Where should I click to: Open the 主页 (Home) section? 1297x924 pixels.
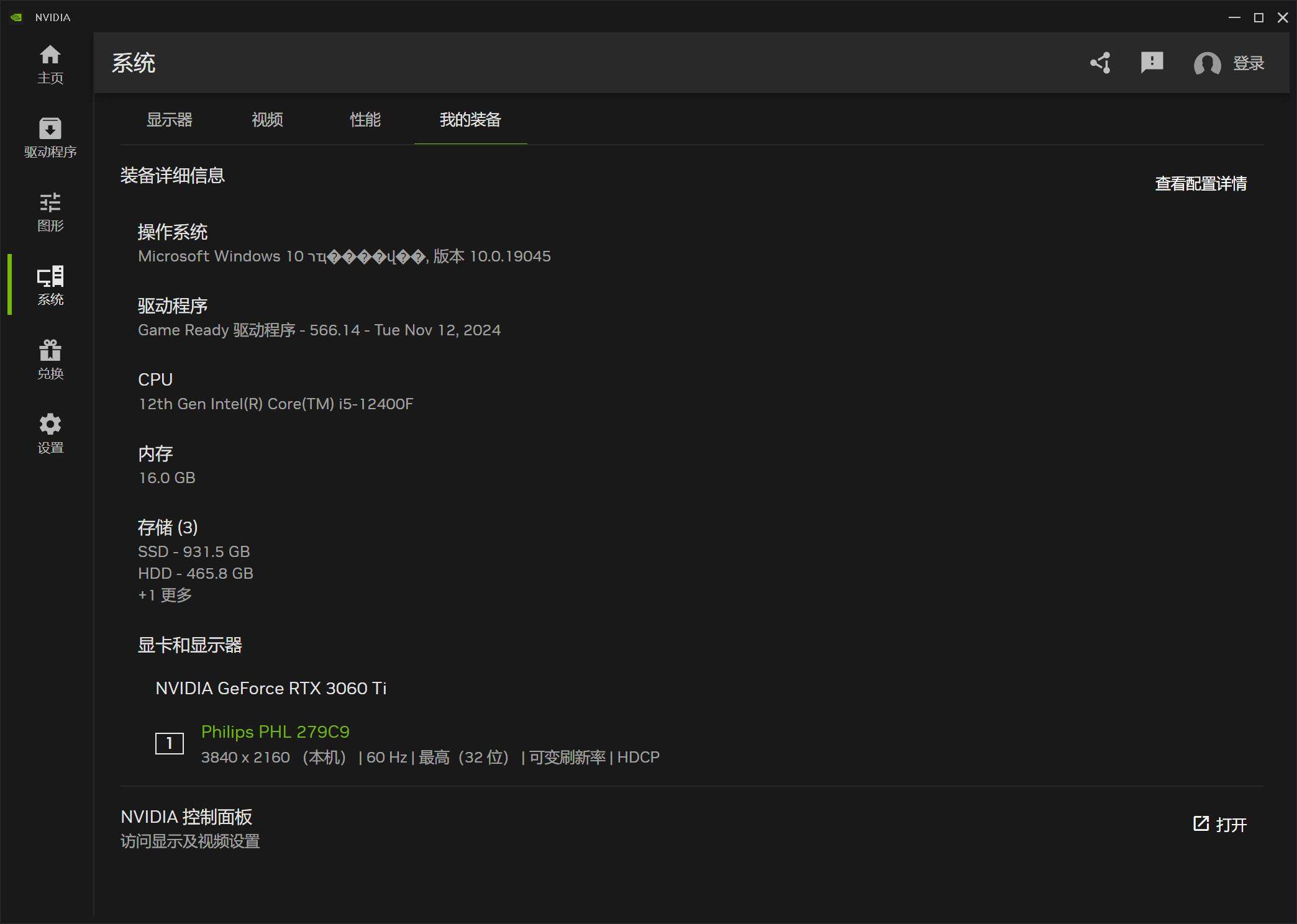click(50, 65)
